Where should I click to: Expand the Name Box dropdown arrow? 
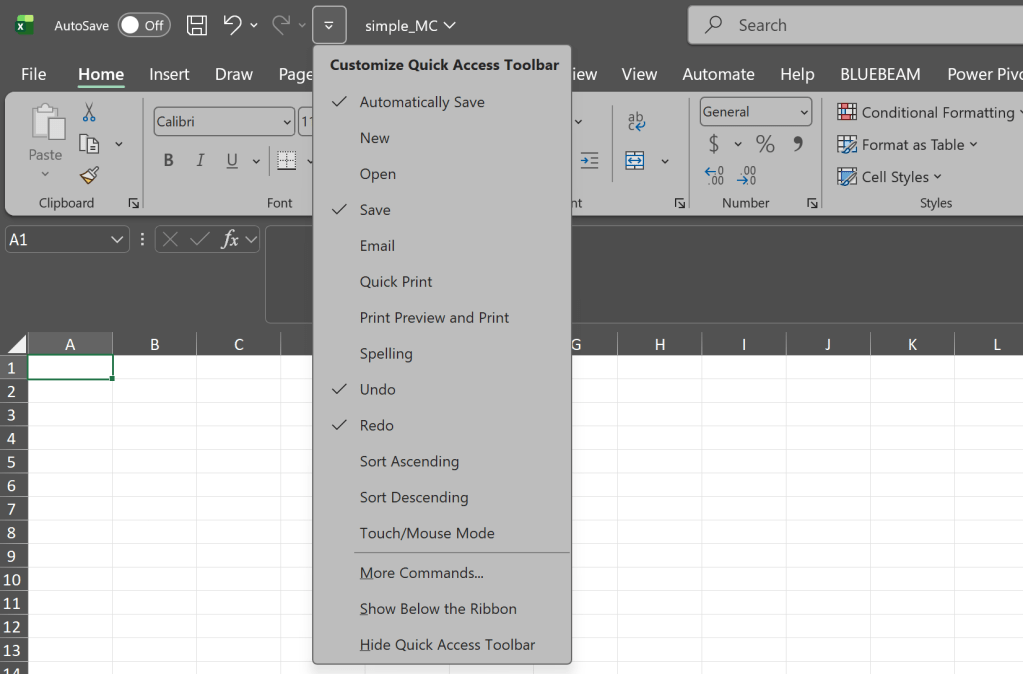click(117, 239)
